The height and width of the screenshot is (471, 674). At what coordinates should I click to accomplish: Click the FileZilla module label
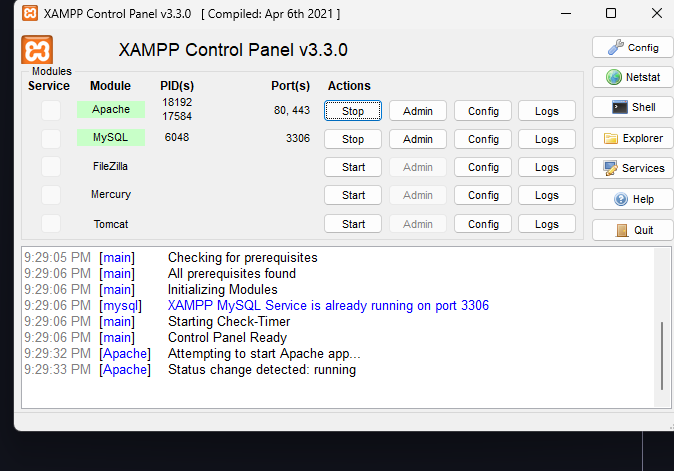pos(110,166)
